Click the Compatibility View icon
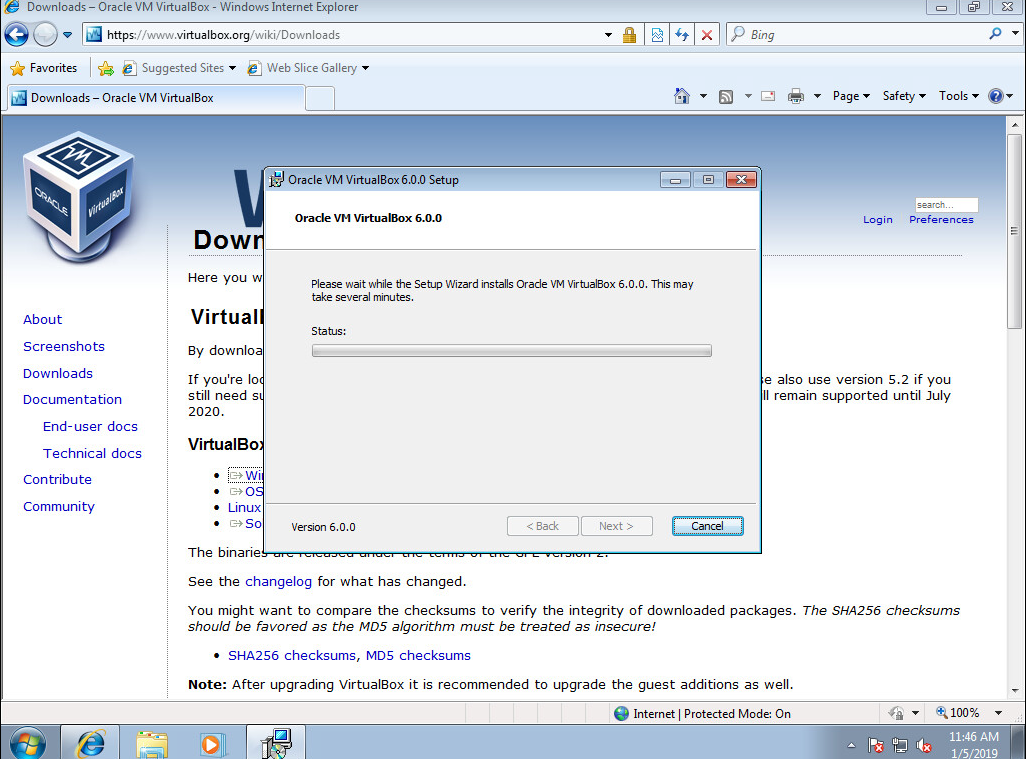 [x=658, y=35]
